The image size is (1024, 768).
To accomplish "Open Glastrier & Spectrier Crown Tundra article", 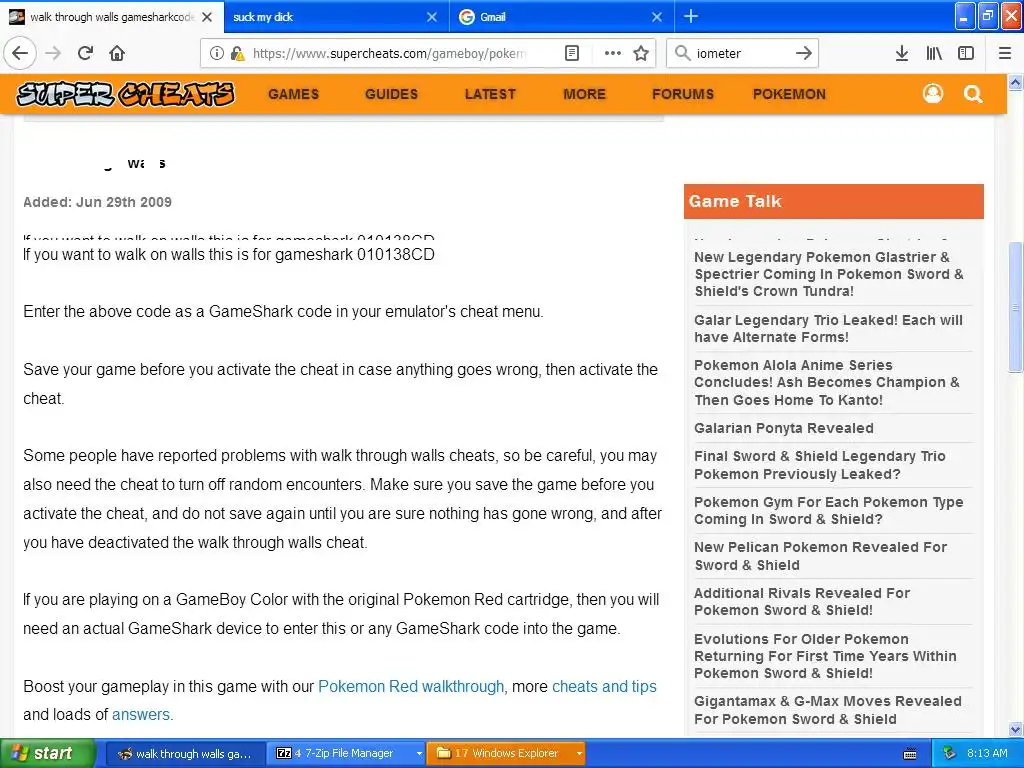I will 829,274.
